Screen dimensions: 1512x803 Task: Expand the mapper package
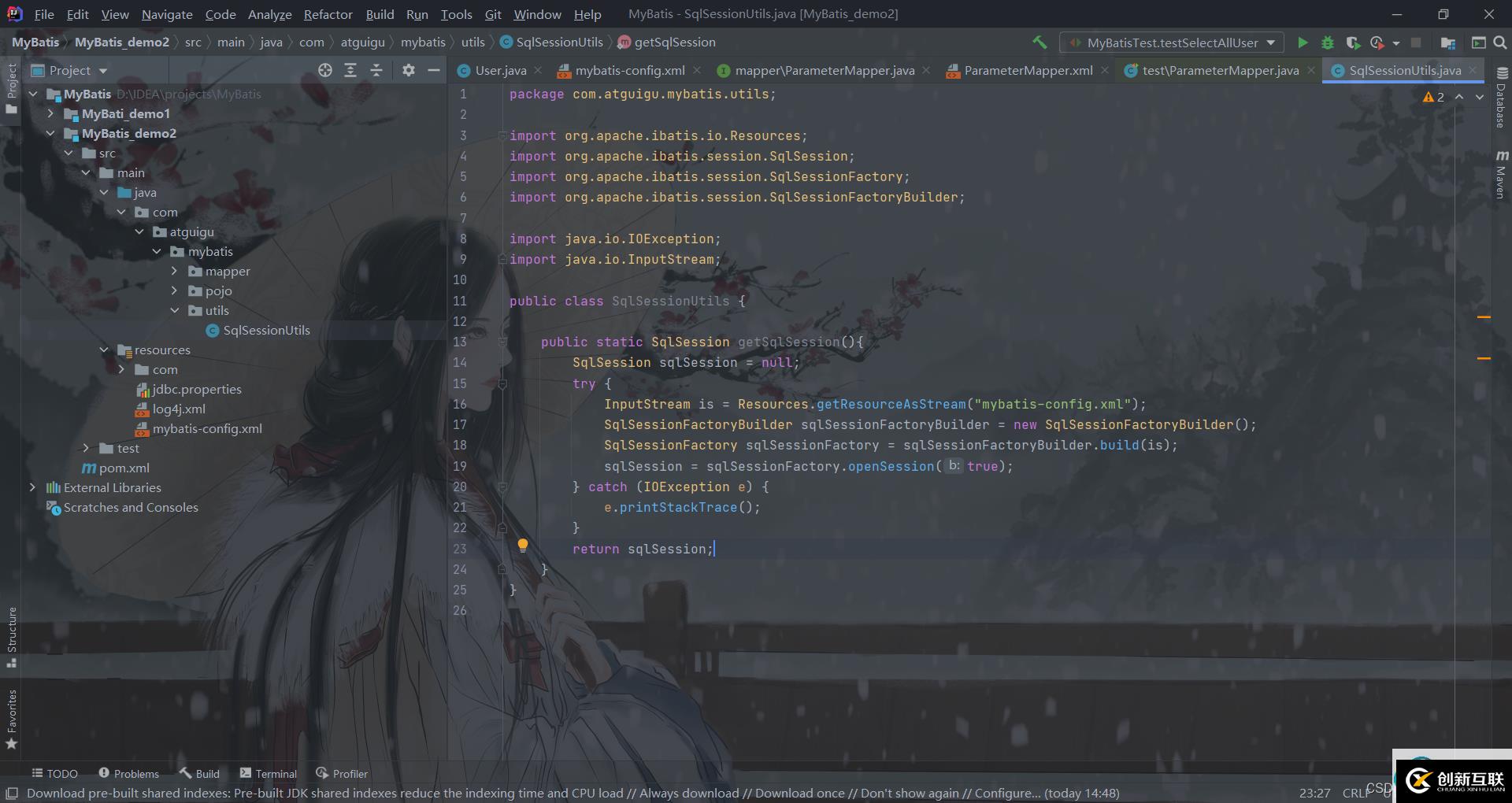click(174, 271)
